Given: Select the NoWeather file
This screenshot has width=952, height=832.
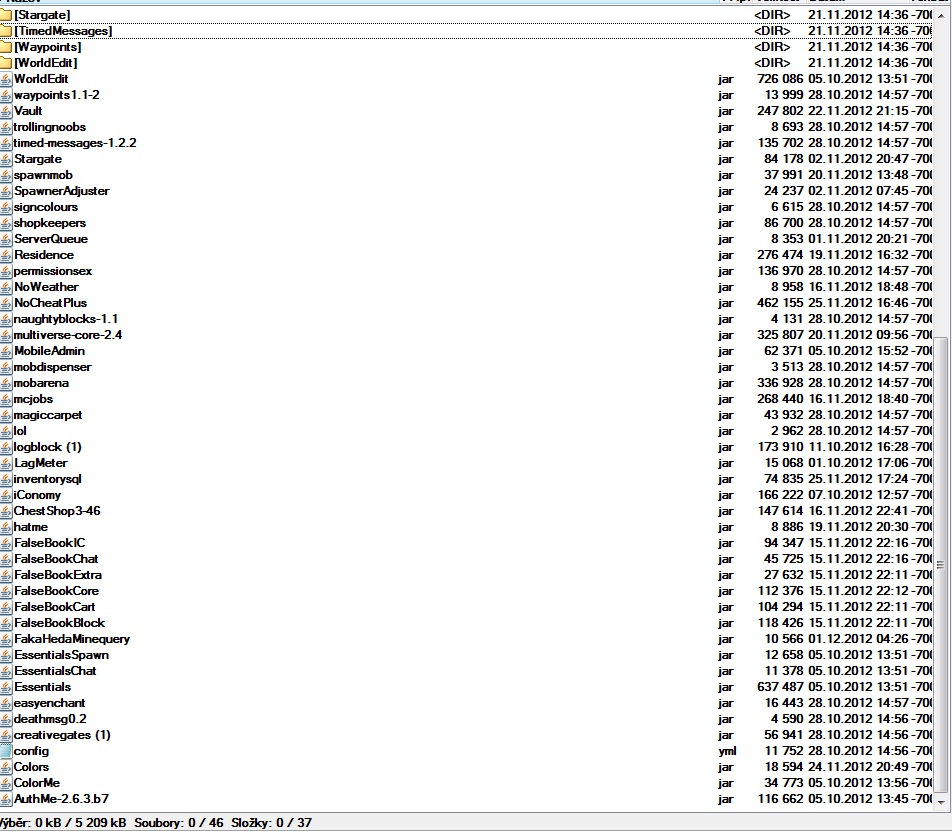Looking at the screenshot, I should 46,287.
